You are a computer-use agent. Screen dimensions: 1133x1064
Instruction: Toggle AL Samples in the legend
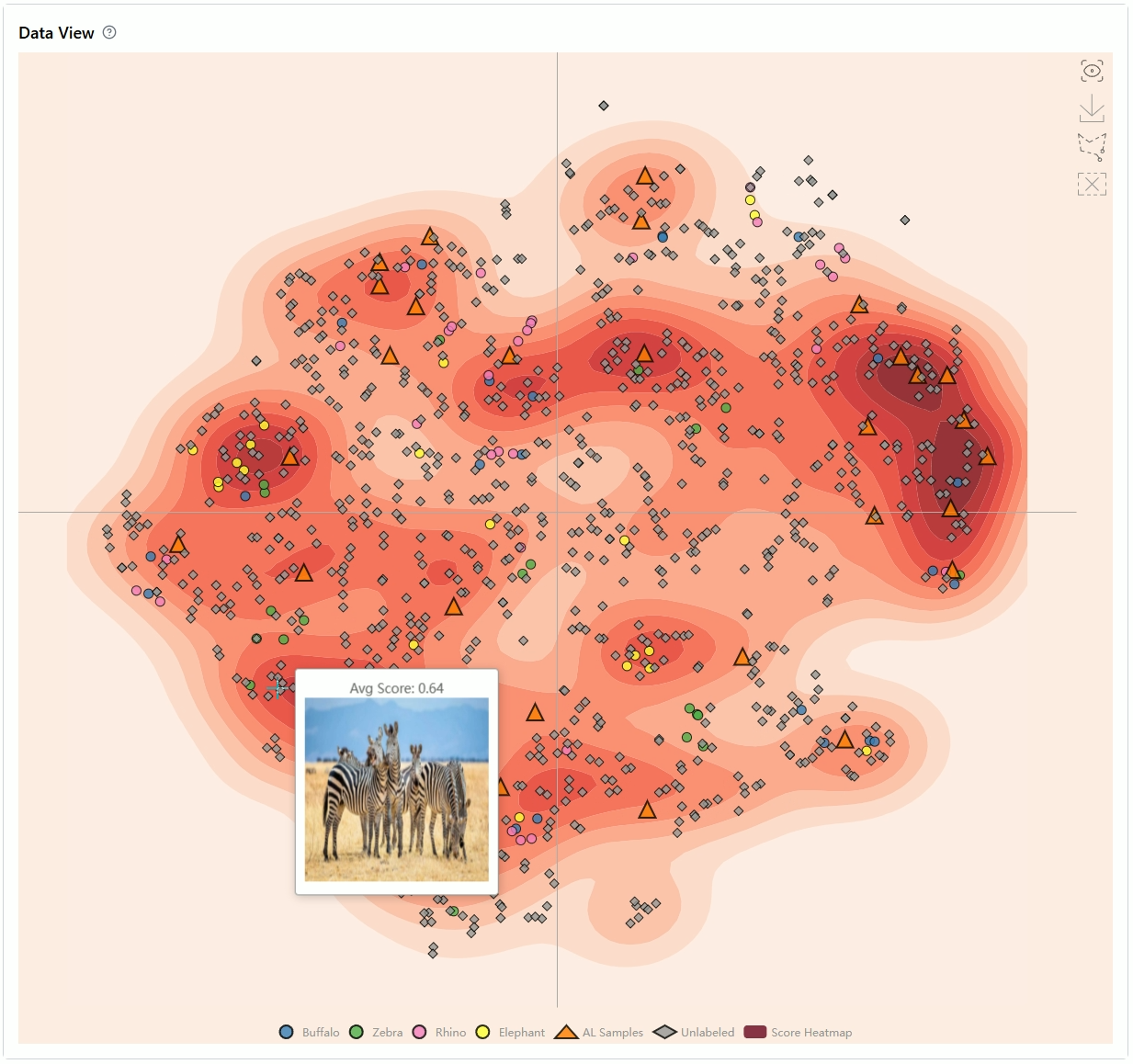pyautogui.click(x=599, y=1032)
